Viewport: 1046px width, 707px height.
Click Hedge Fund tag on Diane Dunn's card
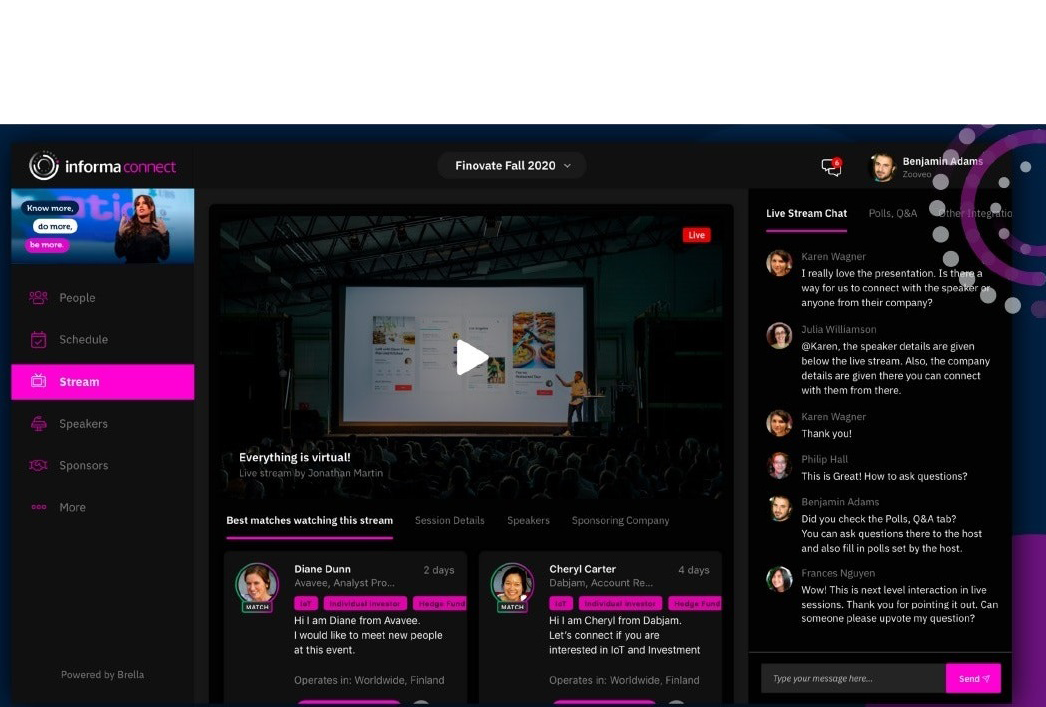point(440,604)
